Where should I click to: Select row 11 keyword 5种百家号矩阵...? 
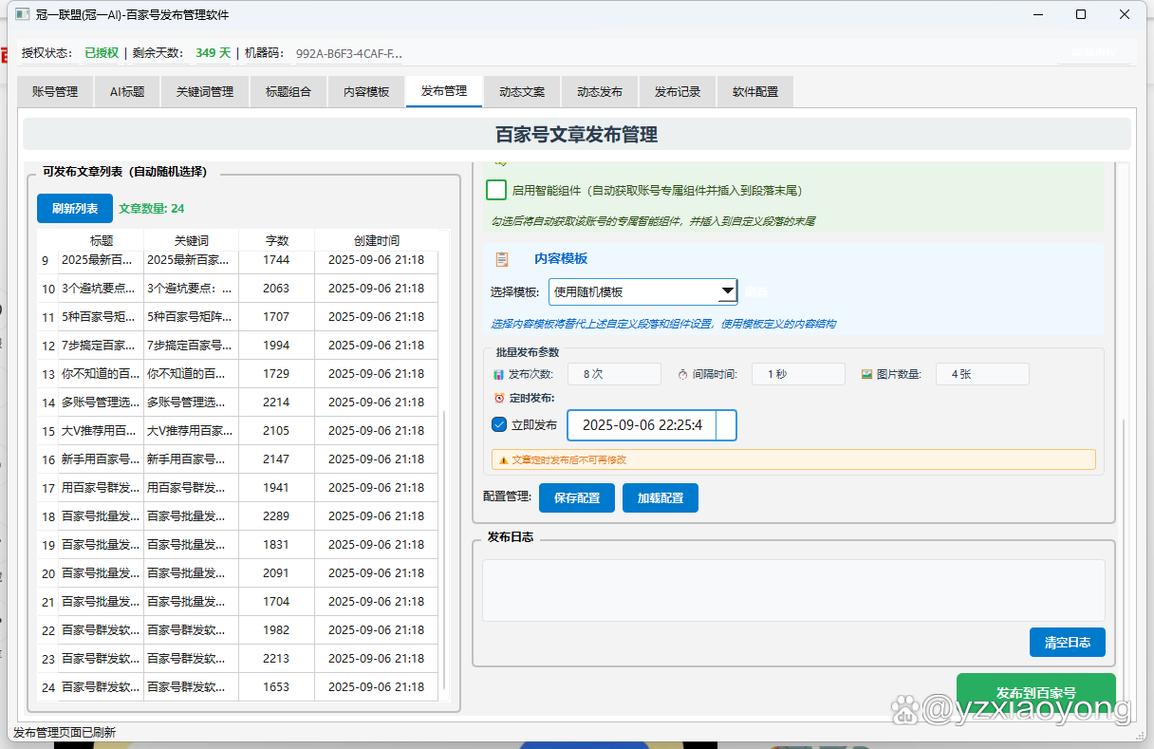(191, 317)
